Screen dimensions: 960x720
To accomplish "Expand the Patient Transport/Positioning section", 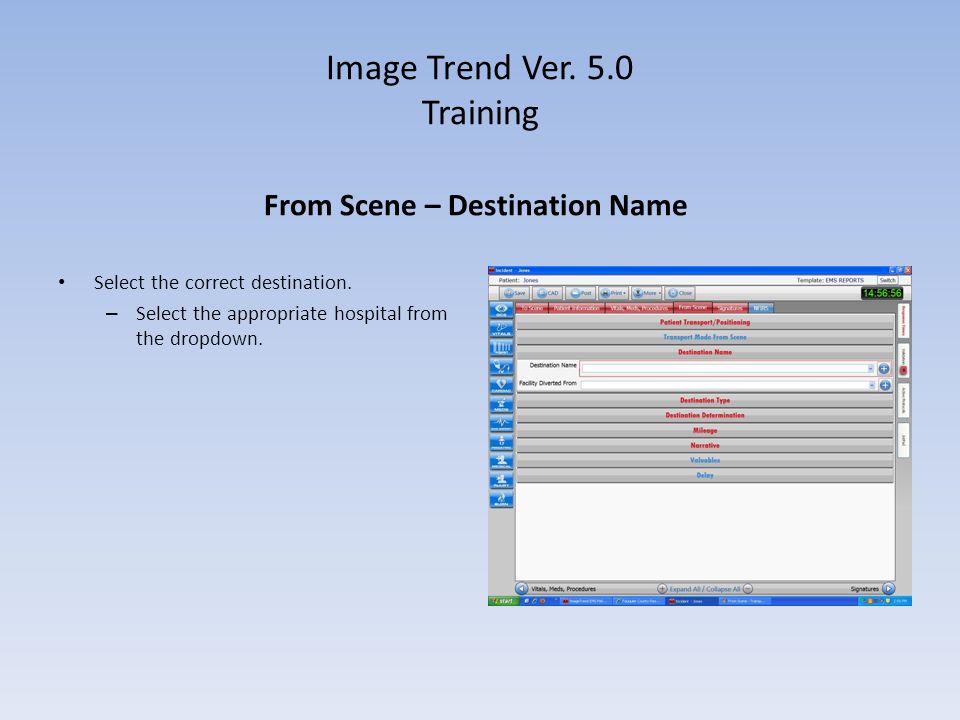I will point(705,322).
